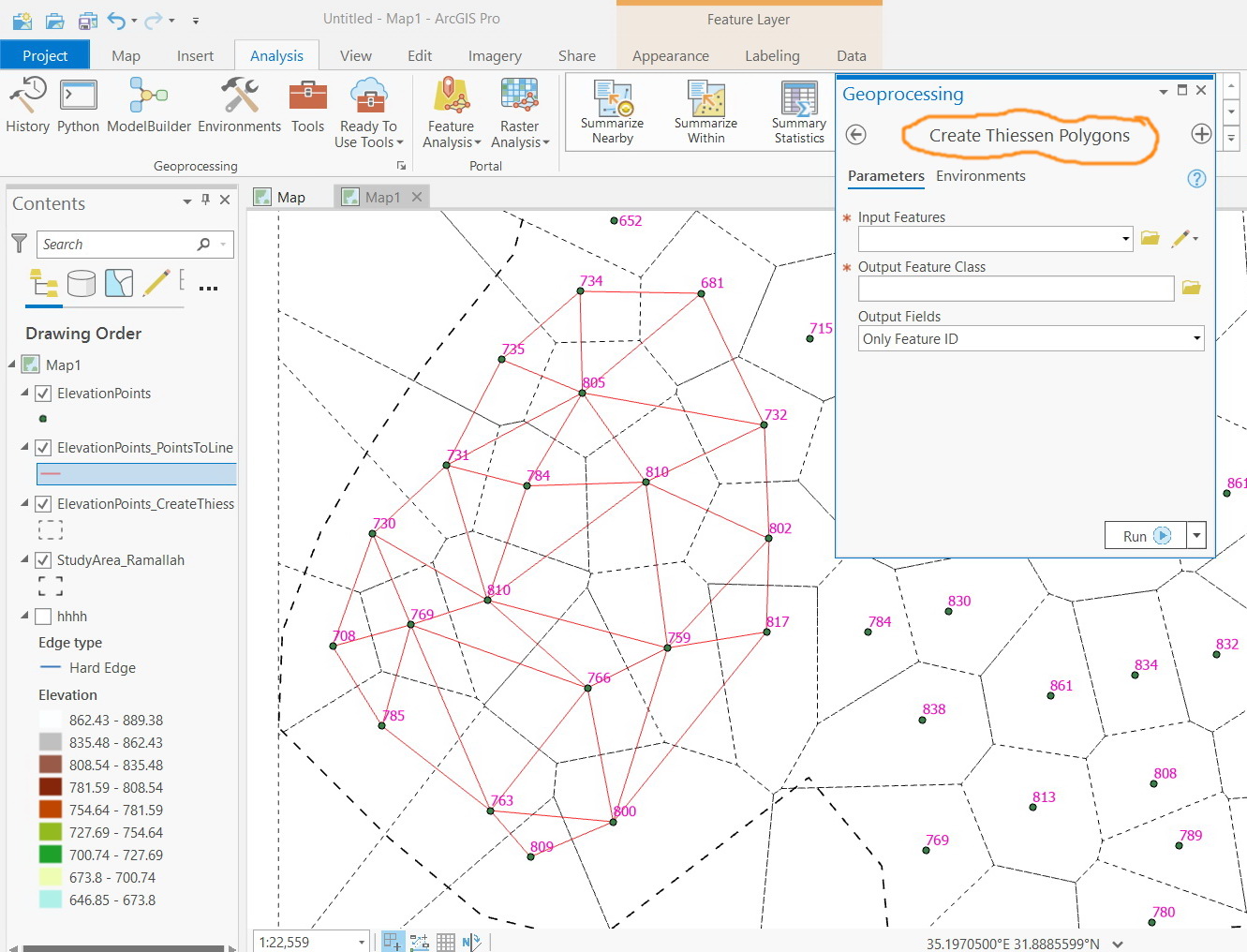Click the Summarize Within tool
This screenshot has width=1247, height=952.
coord(705,112)
